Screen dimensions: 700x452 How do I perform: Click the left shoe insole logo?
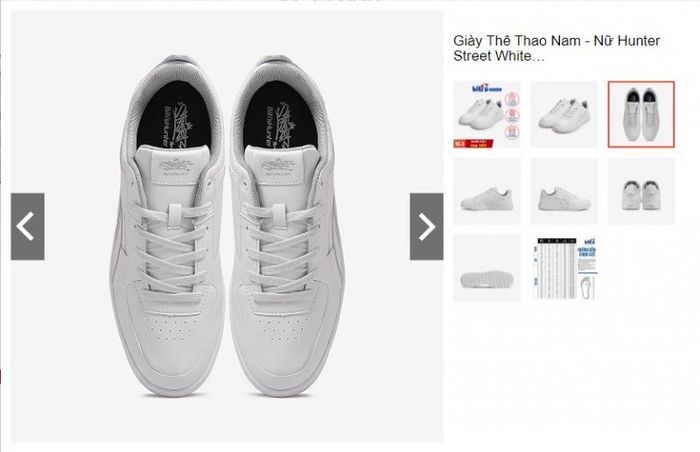[x=177, y=126]
